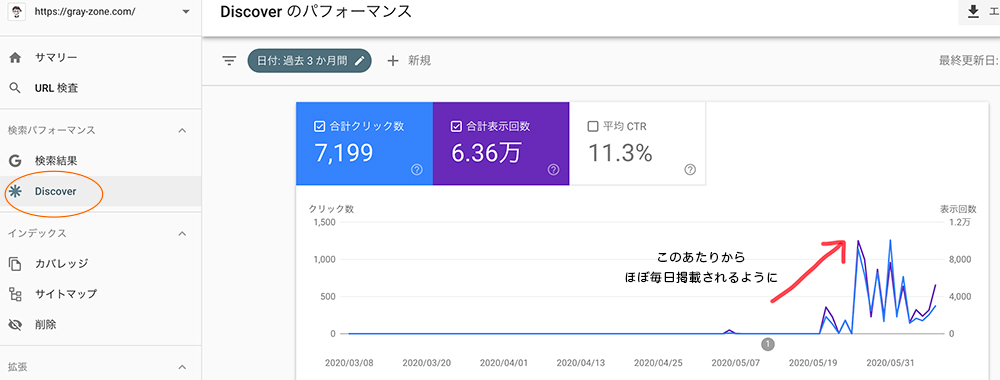Open カバレッジ report
This screenshot has width=1000, height=380.
pos(61,263)
